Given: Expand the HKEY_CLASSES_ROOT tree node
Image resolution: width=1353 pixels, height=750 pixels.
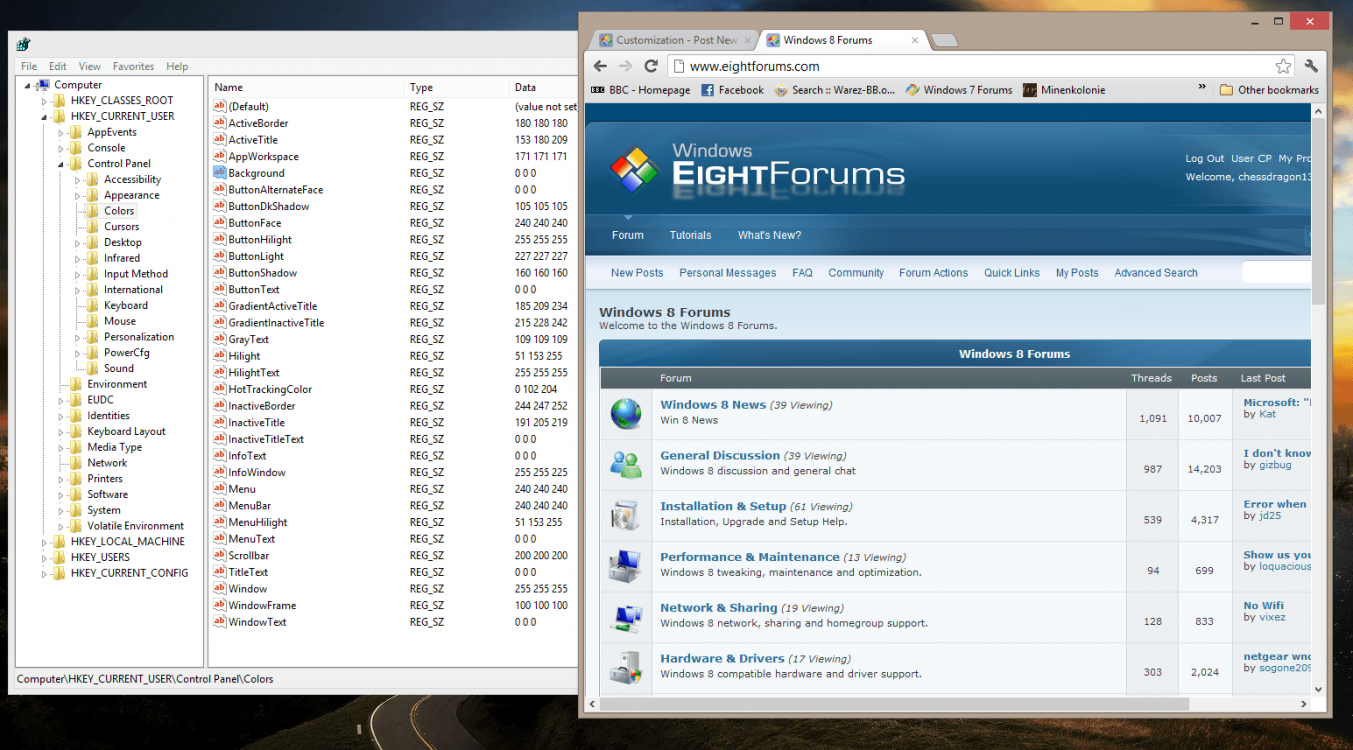Looking at the screenshot, I should click(x=45, y=101).
